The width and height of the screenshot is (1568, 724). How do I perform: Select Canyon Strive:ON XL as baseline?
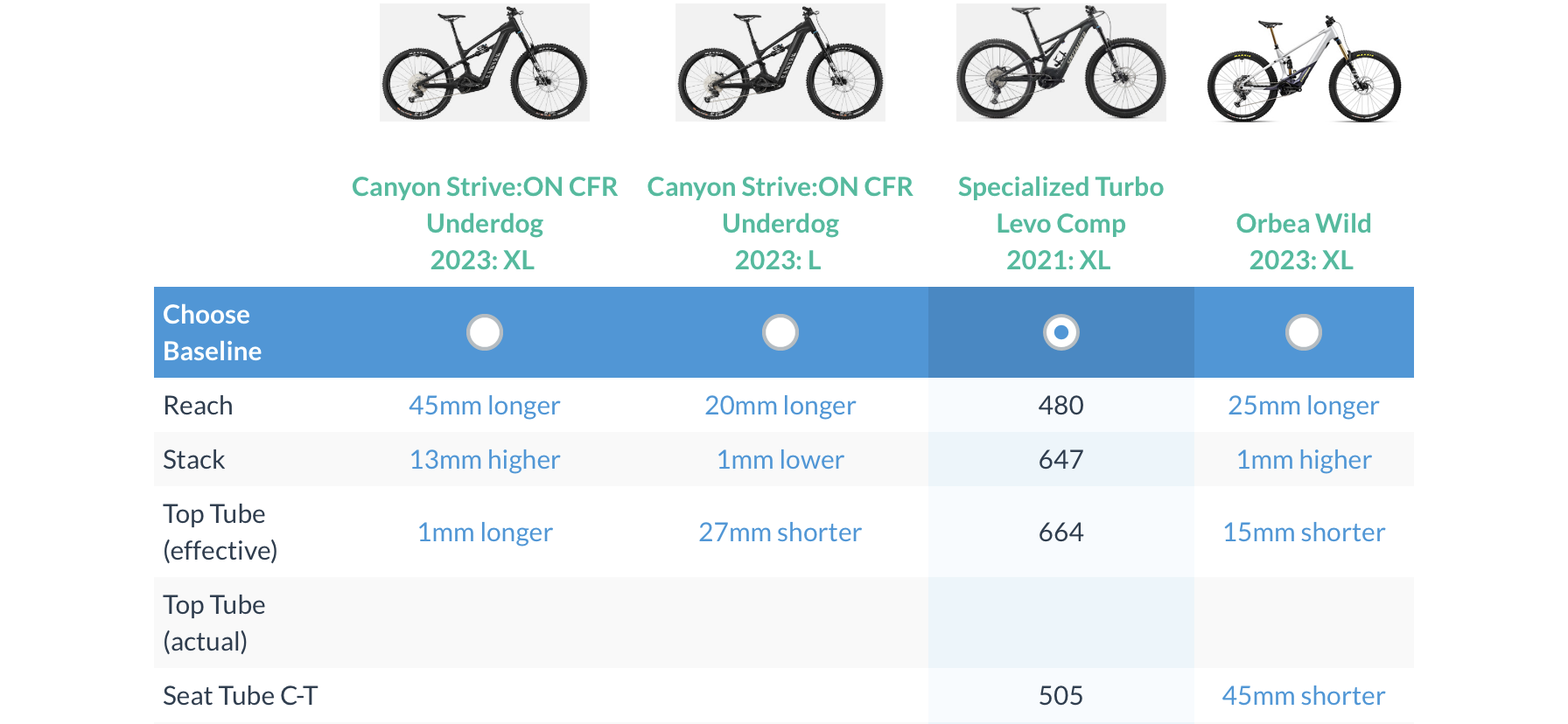(485, 332)
